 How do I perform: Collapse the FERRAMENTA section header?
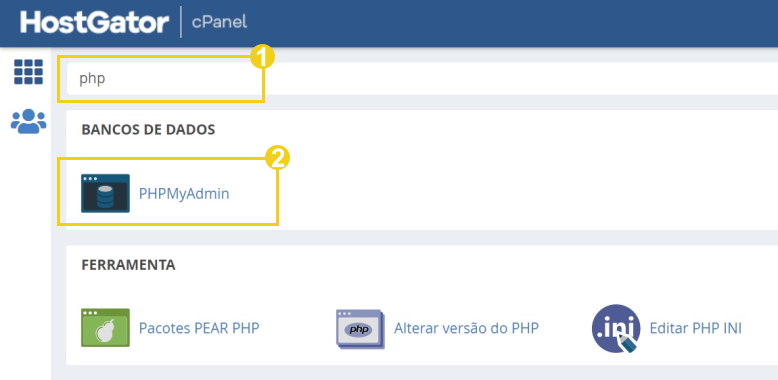pos(129,265)
